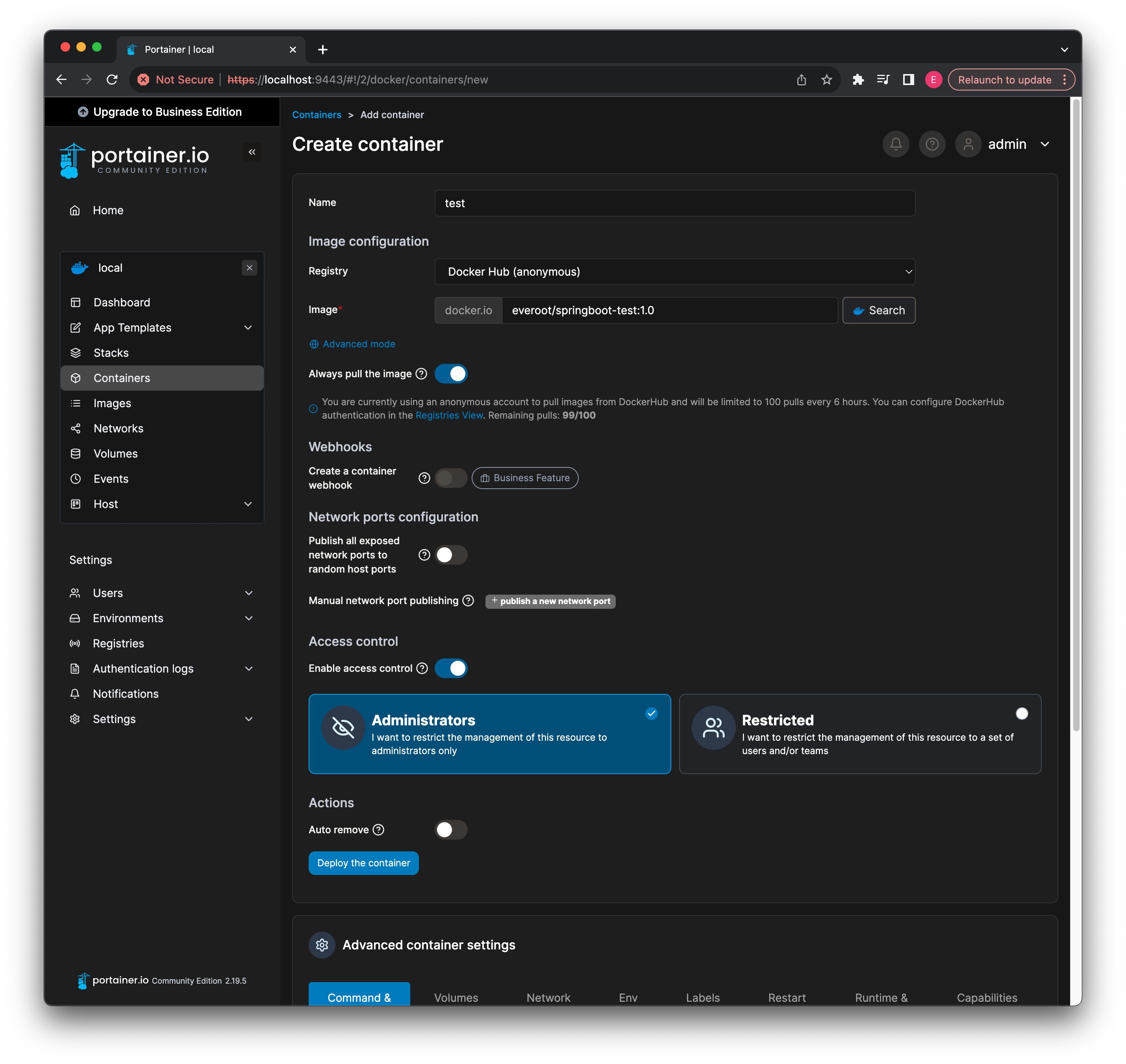Open the Always pull the image help tooltip icon
This screenshot has height=1064, width=1126.
[x=421, y=374]
